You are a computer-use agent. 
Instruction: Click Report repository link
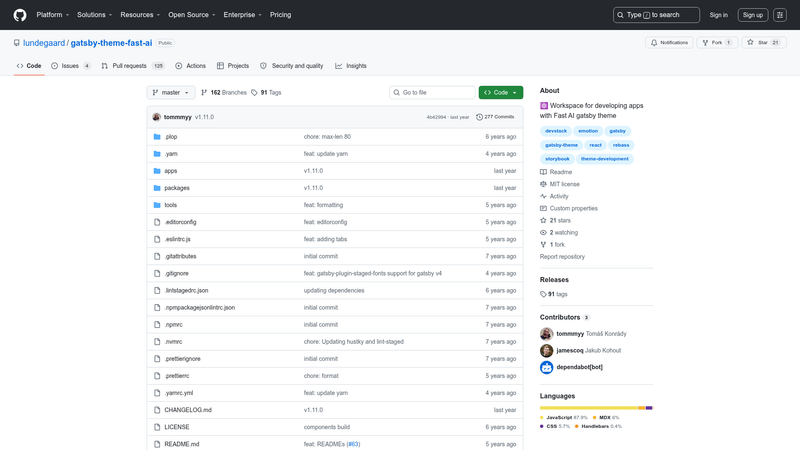562,257
